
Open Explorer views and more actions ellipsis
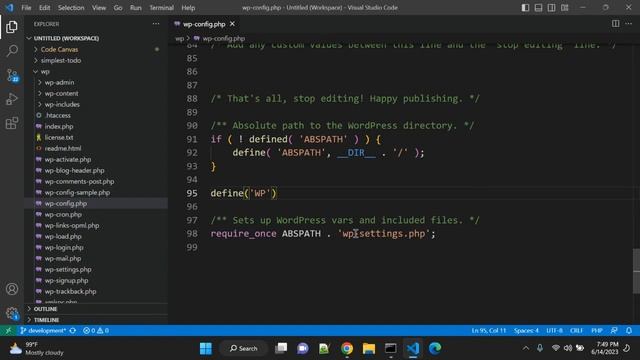pos(156,24)
